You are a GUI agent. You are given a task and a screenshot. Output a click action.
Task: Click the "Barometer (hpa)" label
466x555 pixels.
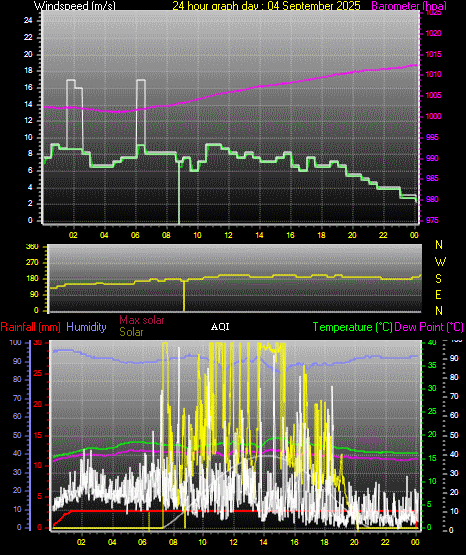pyautogui.click(x=409, y=6)
